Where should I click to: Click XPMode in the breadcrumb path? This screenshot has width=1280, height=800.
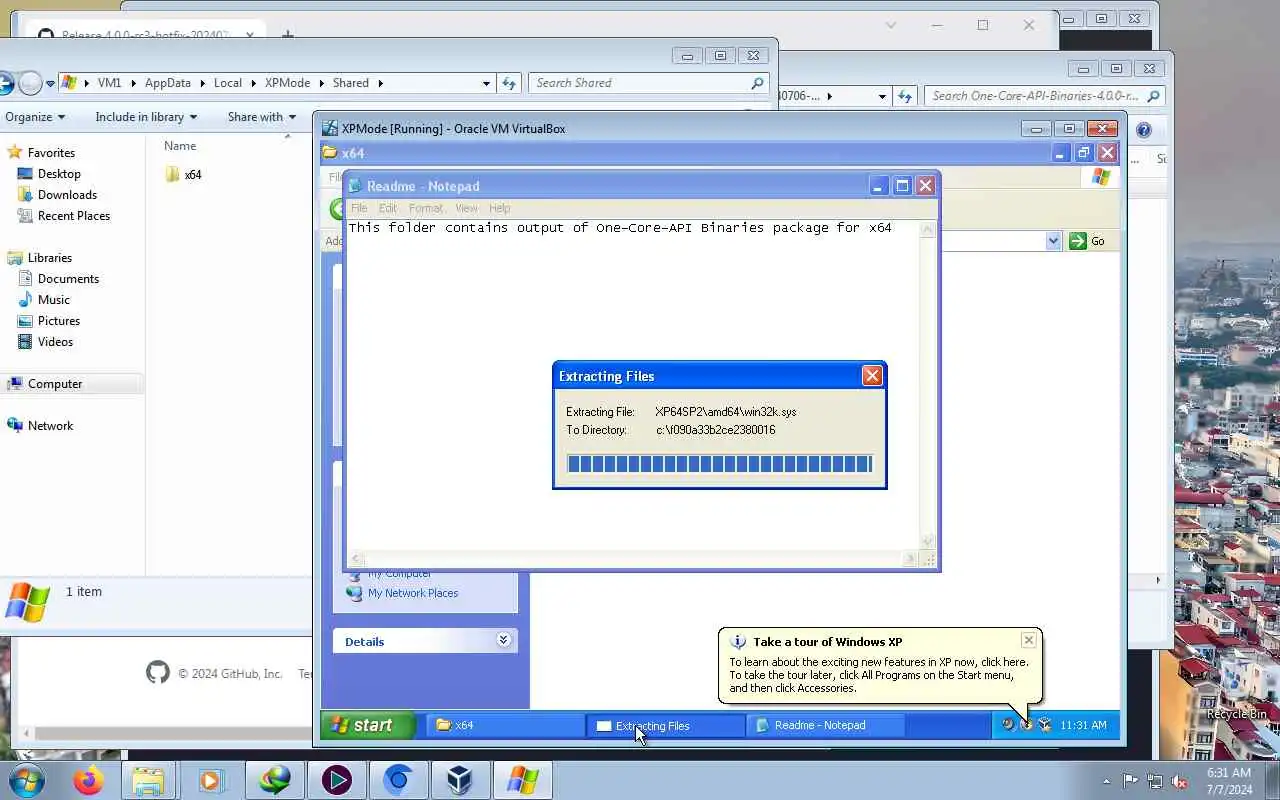[288, 83]
